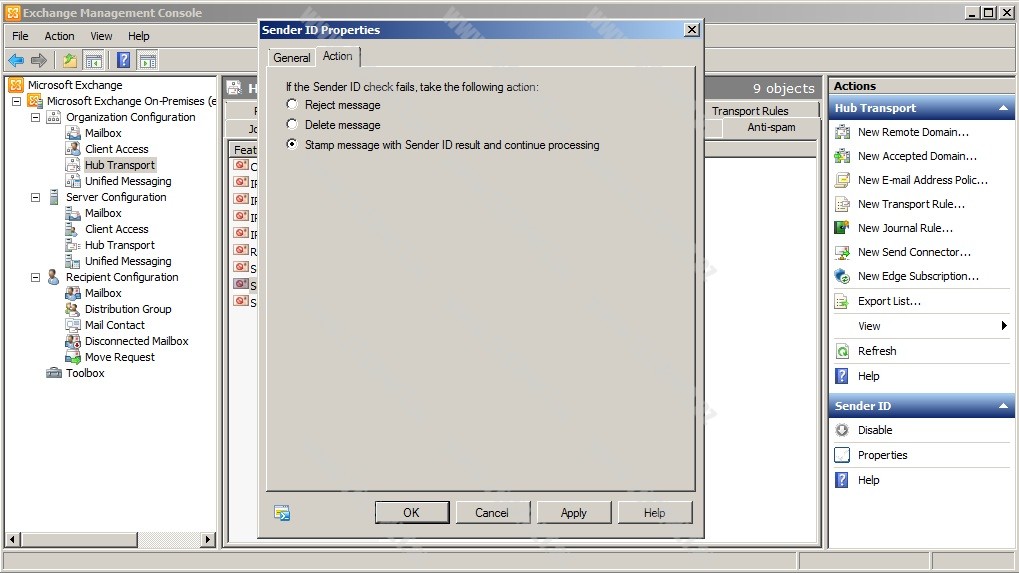This screenshot has width=1019, height=573.
Task: Confirm with the OK button
Action: coord(411,513)
